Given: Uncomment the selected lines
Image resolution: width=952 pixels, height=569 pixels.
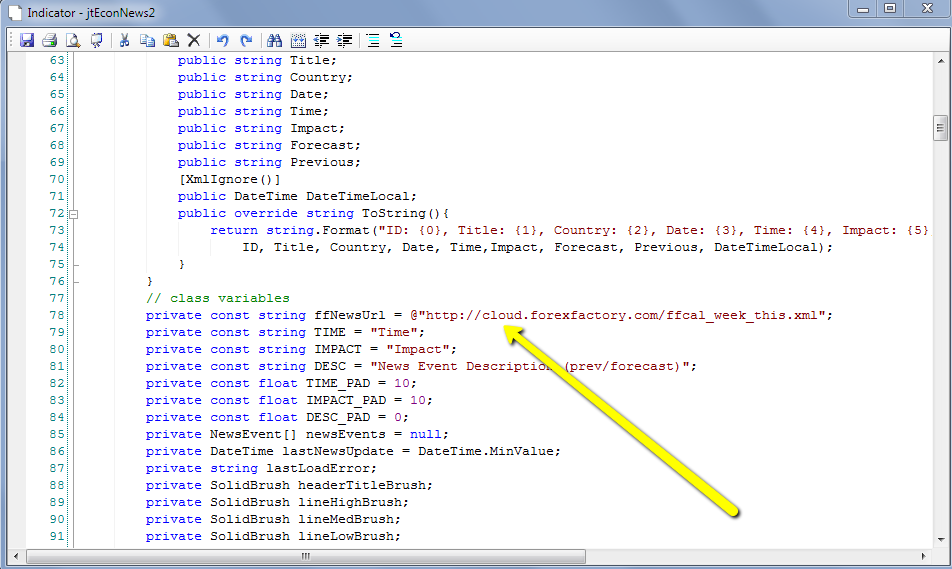Looking at the screenshot, I should 396,40.
